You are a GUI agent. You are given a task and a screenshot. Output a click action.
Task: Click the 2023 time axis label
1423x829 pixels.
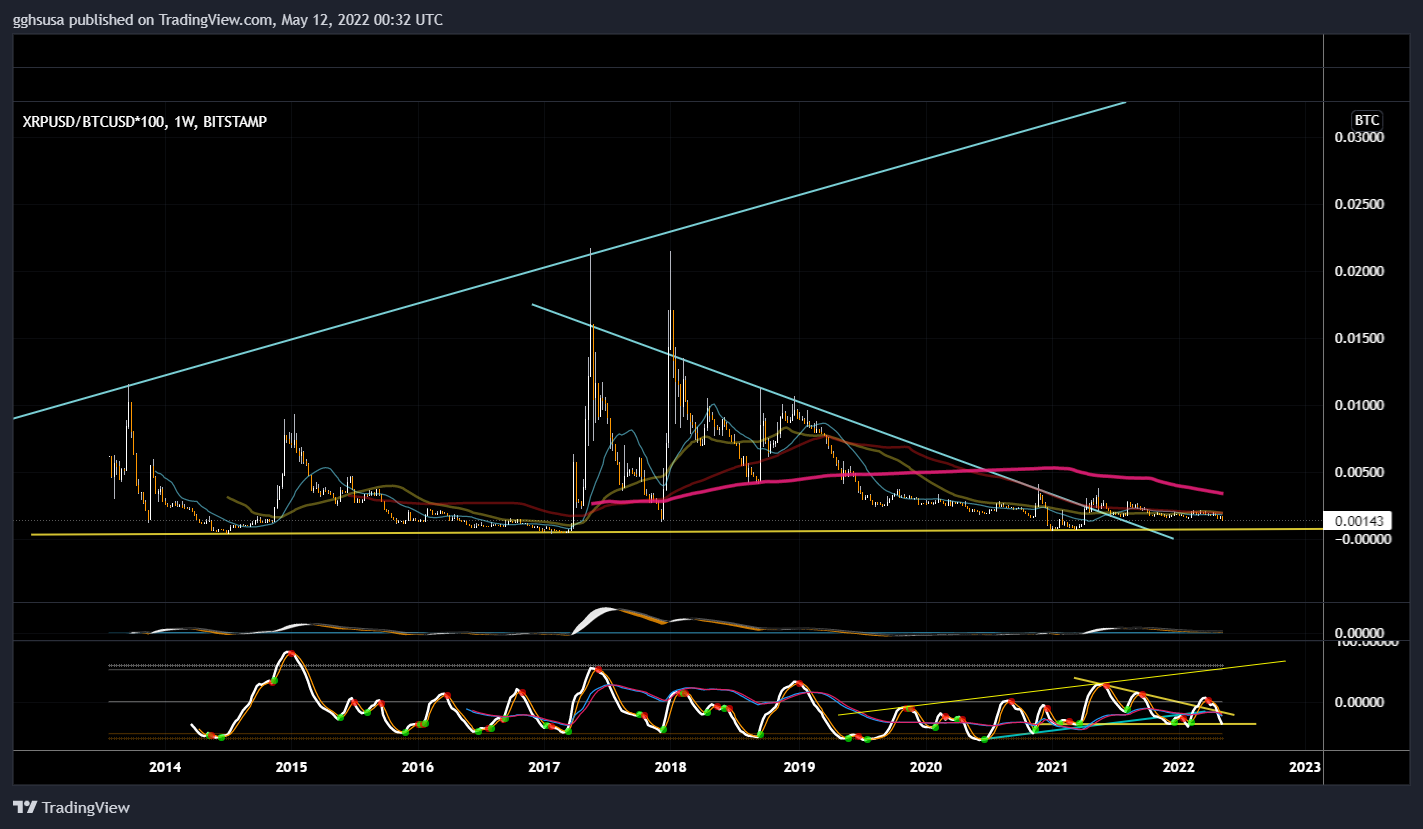click(x=1305, y=767)
